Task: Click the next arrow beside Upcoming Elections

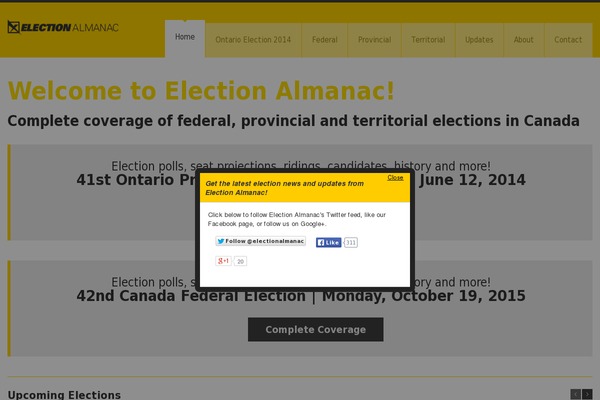Action: tap(587, 394)
